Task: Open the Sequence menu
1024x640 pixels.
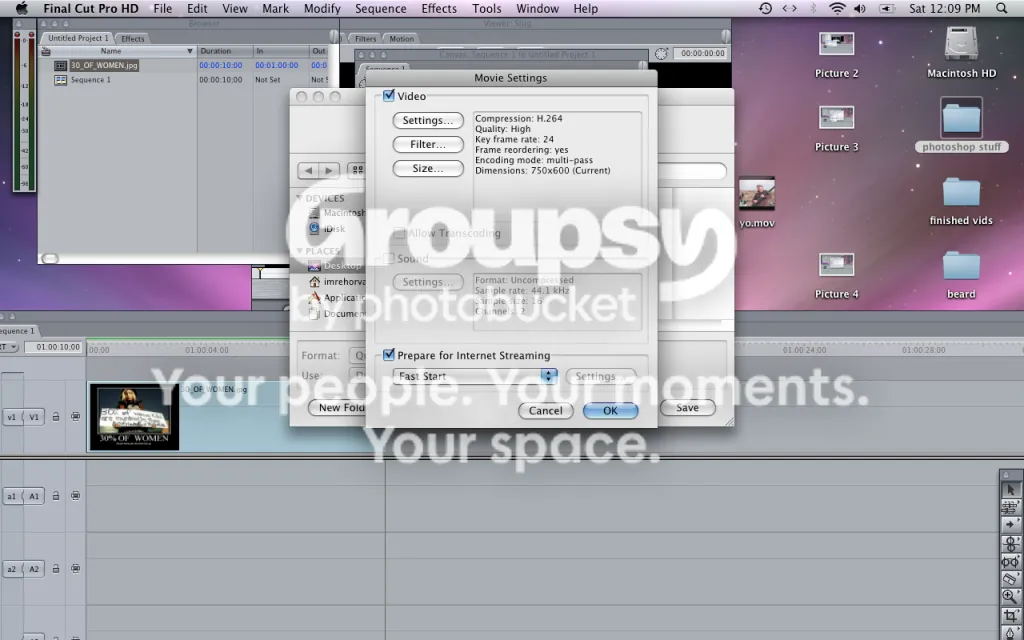Action: coord(380,8)
